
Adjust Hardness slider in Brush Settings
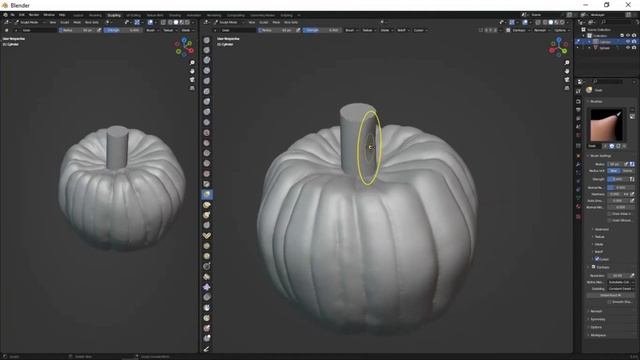(x=618, y=194)
